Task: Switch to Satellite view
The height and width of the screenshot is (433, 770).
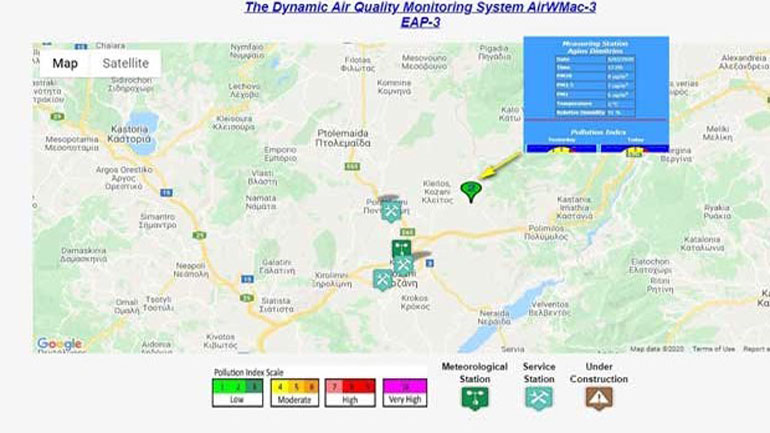Action: pyautogui.click(x=125, y=63)
